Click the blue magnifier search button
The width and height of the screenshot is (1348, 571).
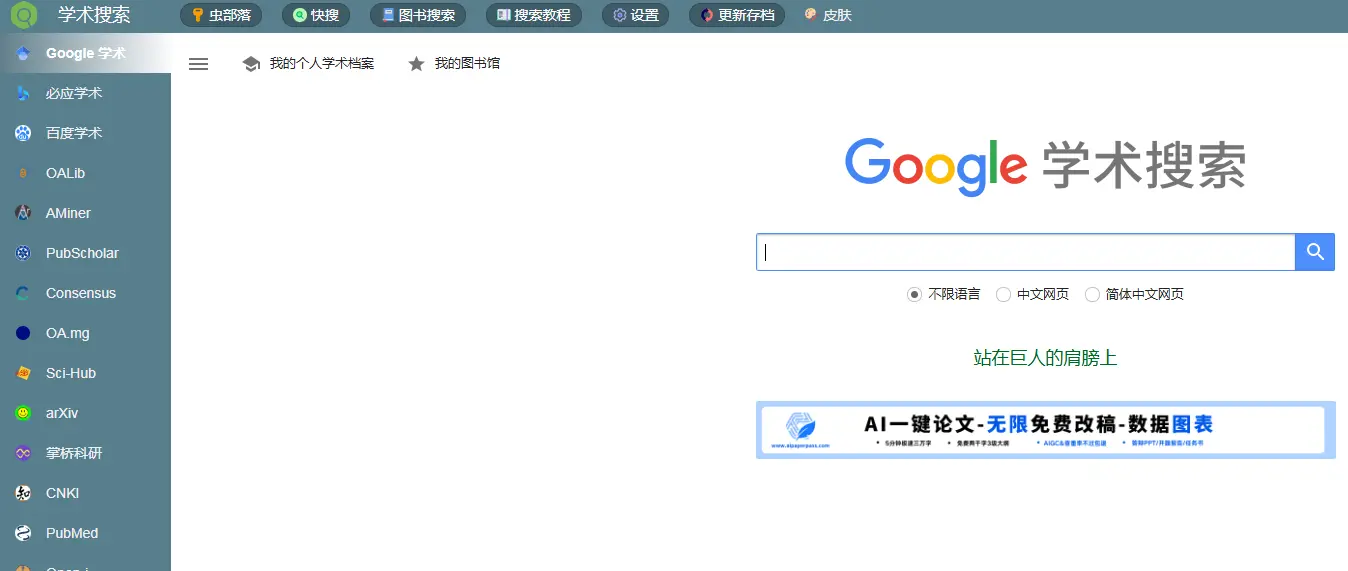(1315, 252)
